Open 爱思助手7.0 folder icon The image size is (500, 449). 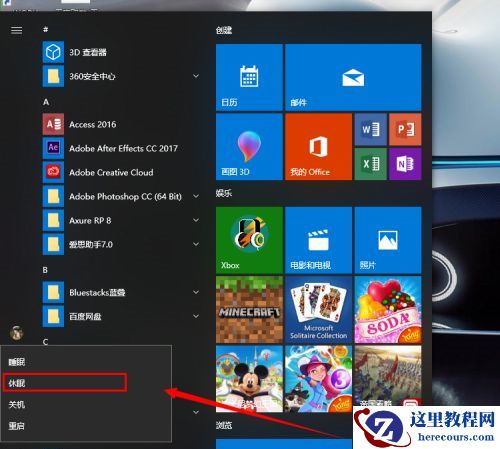coord(53,244)
